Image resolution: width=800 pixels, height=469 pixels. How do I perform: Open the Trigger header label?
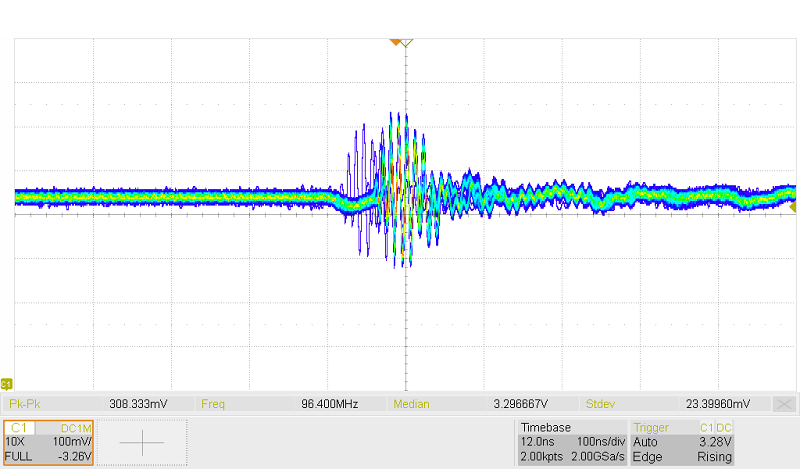653,427
